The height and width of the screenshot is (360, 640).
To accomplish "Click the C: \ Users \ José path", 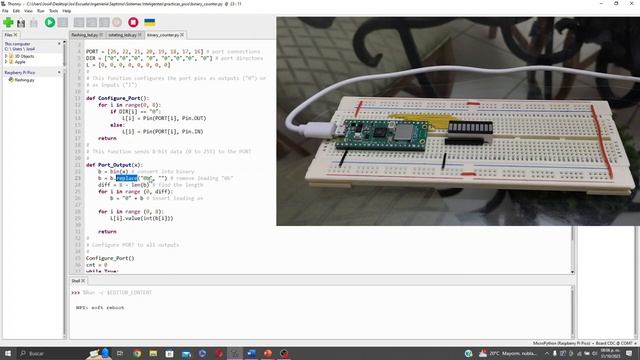I will [20, 49].
